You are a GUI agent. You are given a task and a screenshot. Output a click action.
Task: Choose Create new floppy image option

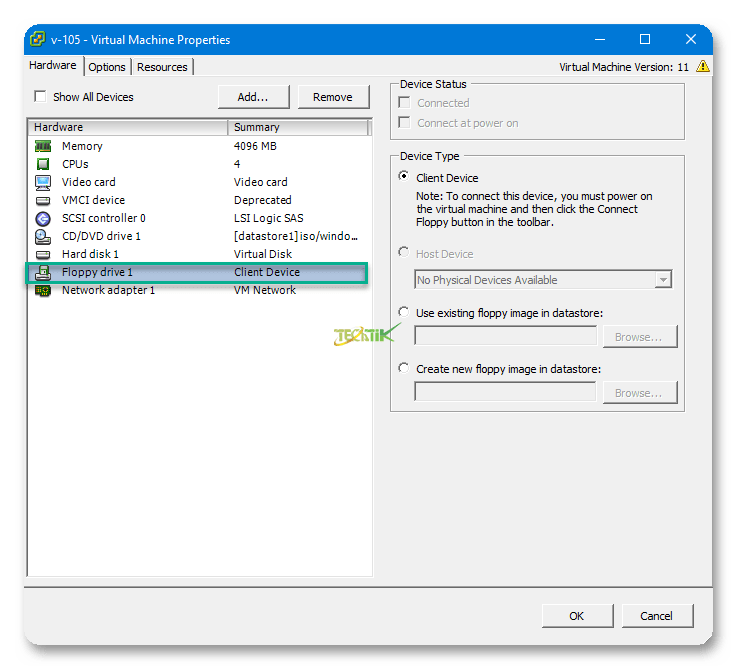pos(404,368)
